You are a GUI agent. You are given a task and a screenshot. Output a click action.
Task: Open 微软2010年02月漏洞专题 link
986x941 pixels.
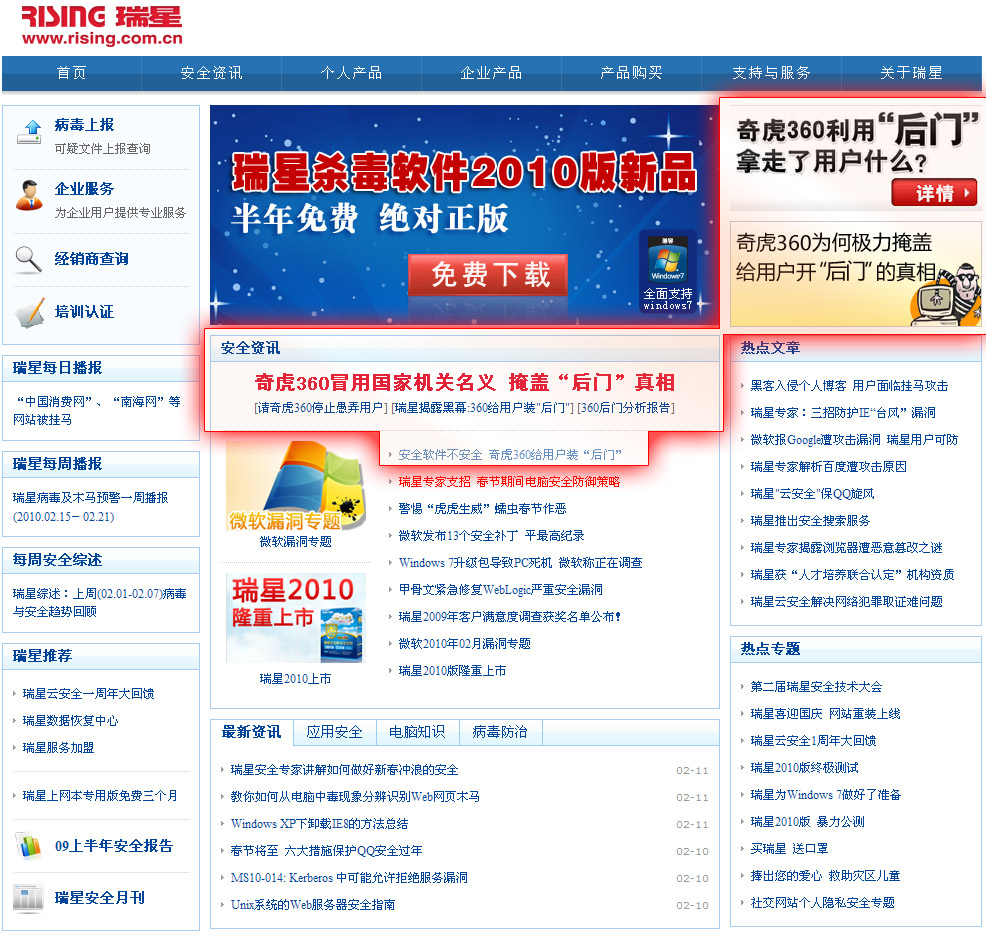(x=465, y=644)
